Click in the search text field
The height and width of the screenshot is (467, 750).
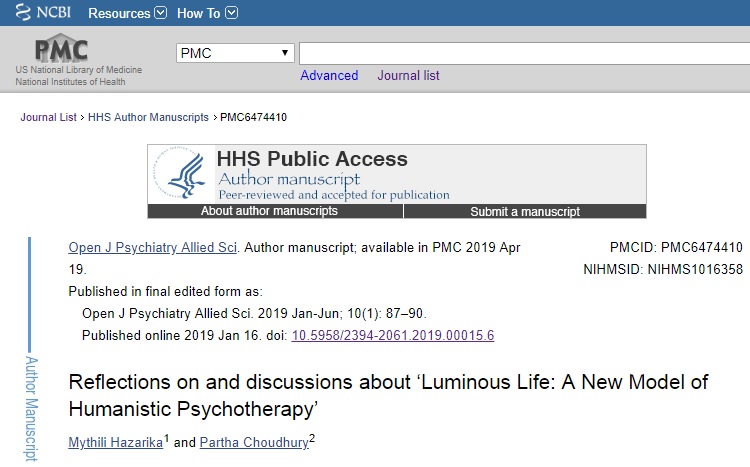point(520,53)
